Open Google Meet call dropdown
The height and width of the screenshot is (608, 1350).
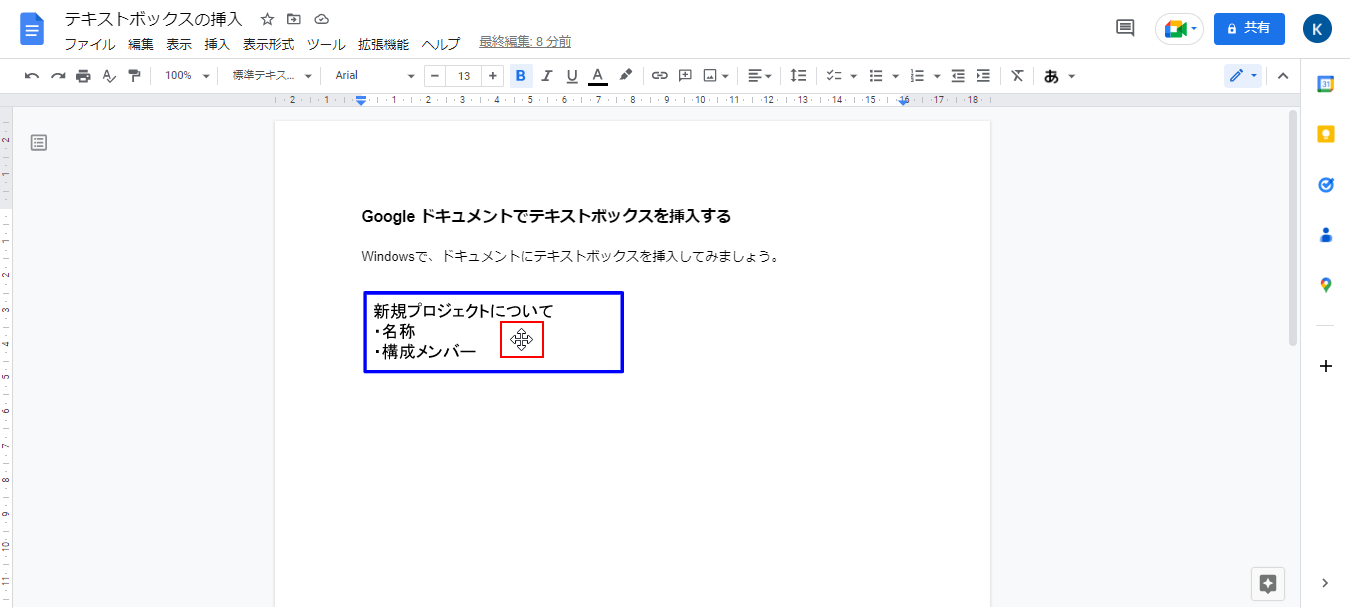point(1180,28)
